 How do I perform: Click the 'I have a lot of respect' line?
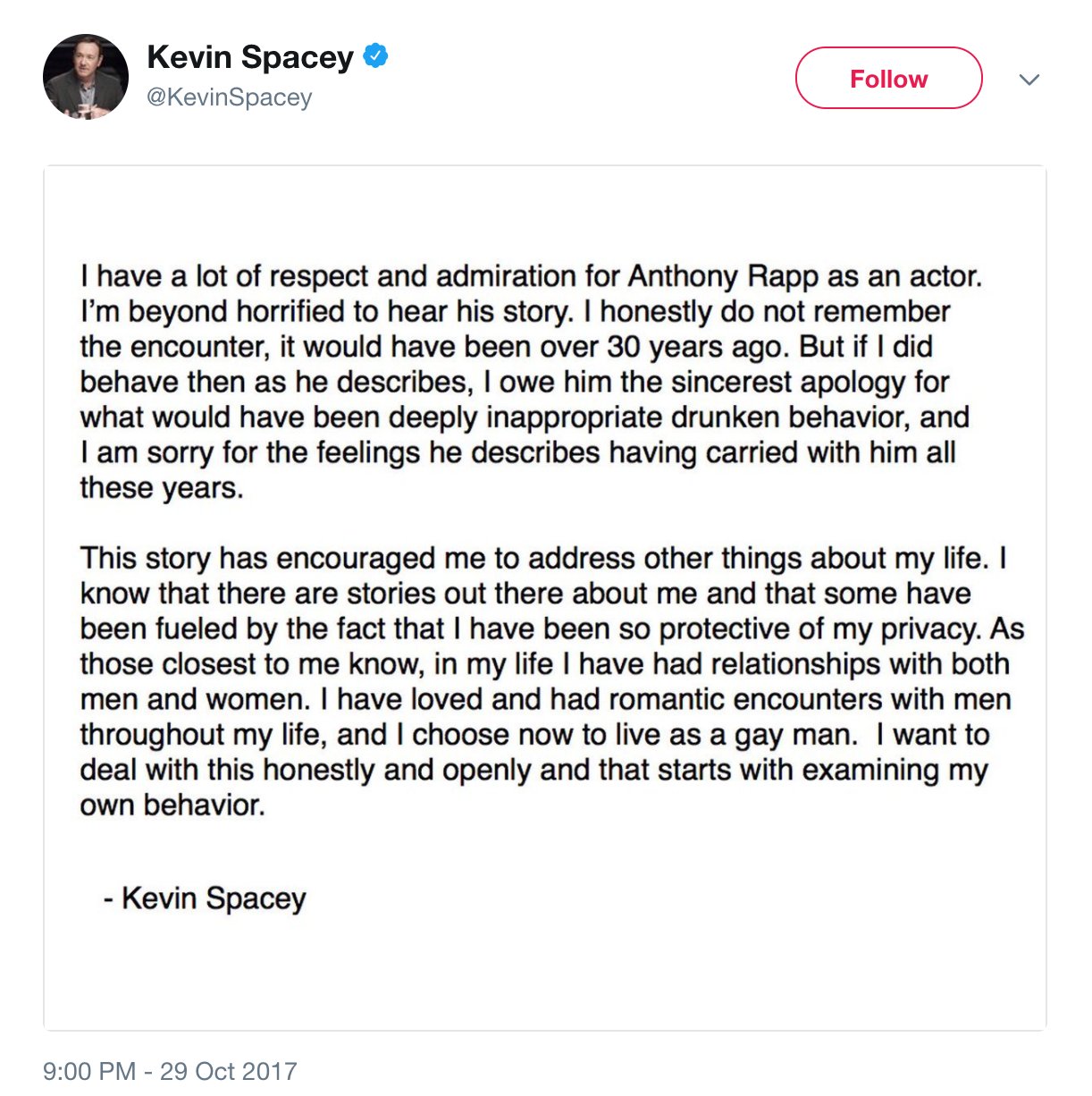click(x=532, y=276)
